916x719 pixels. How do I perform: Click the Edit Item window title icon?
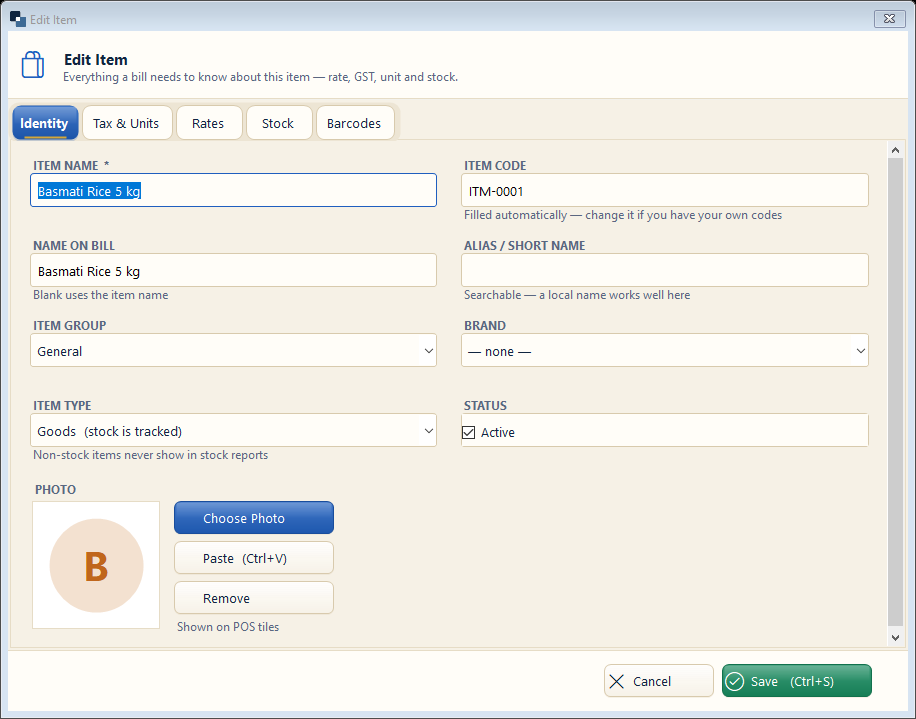click(x=18, y=19)
